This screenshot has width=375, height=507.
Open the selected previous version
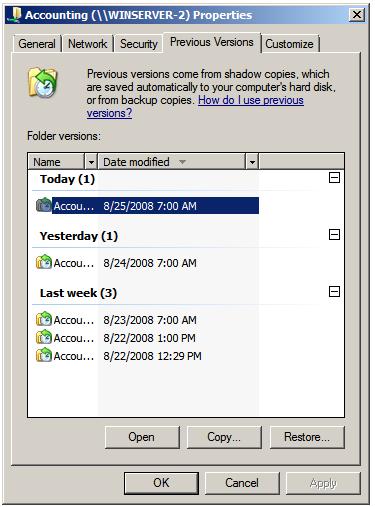(142, 437)
